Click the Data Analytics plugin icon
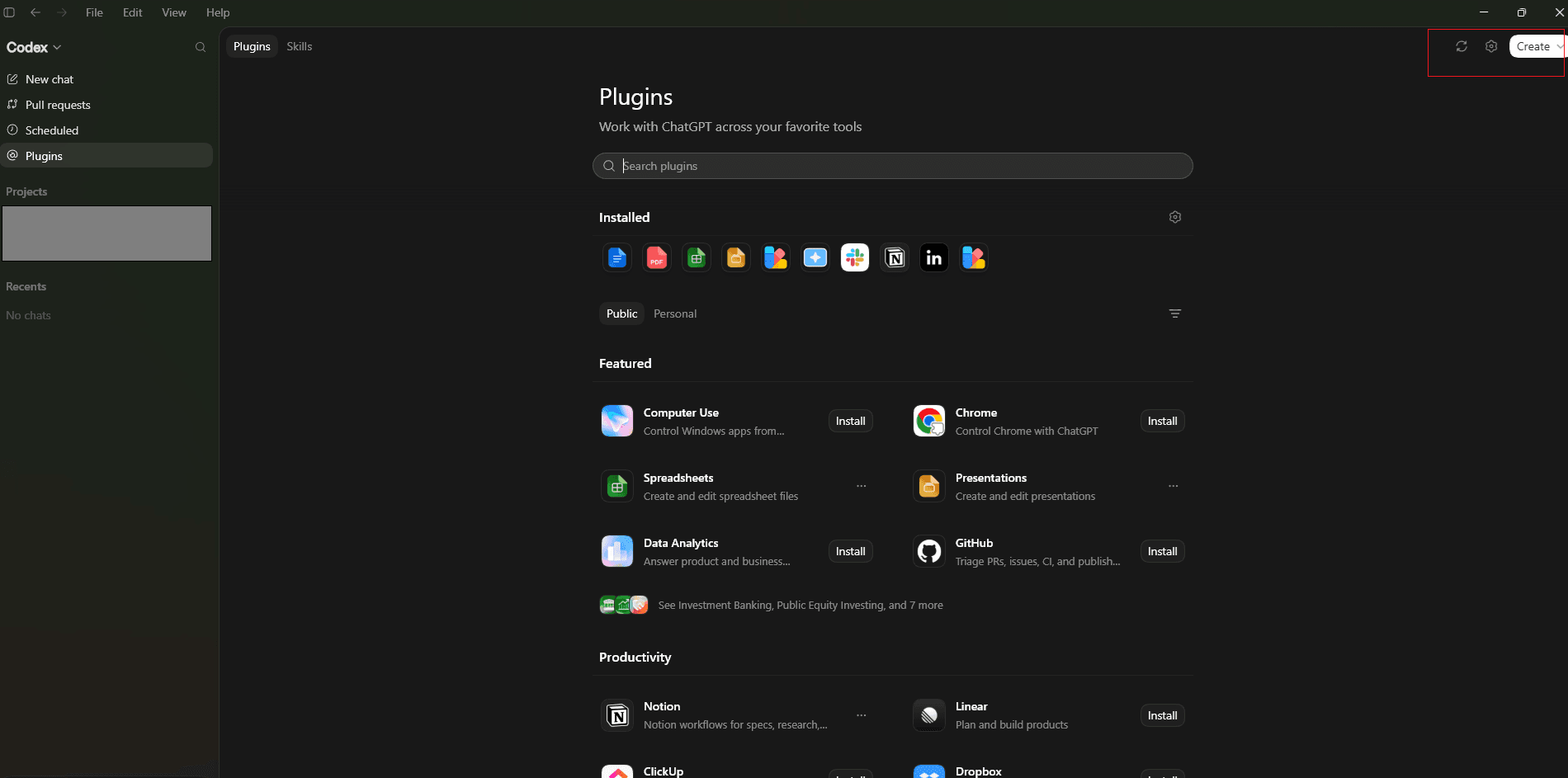 617,551
